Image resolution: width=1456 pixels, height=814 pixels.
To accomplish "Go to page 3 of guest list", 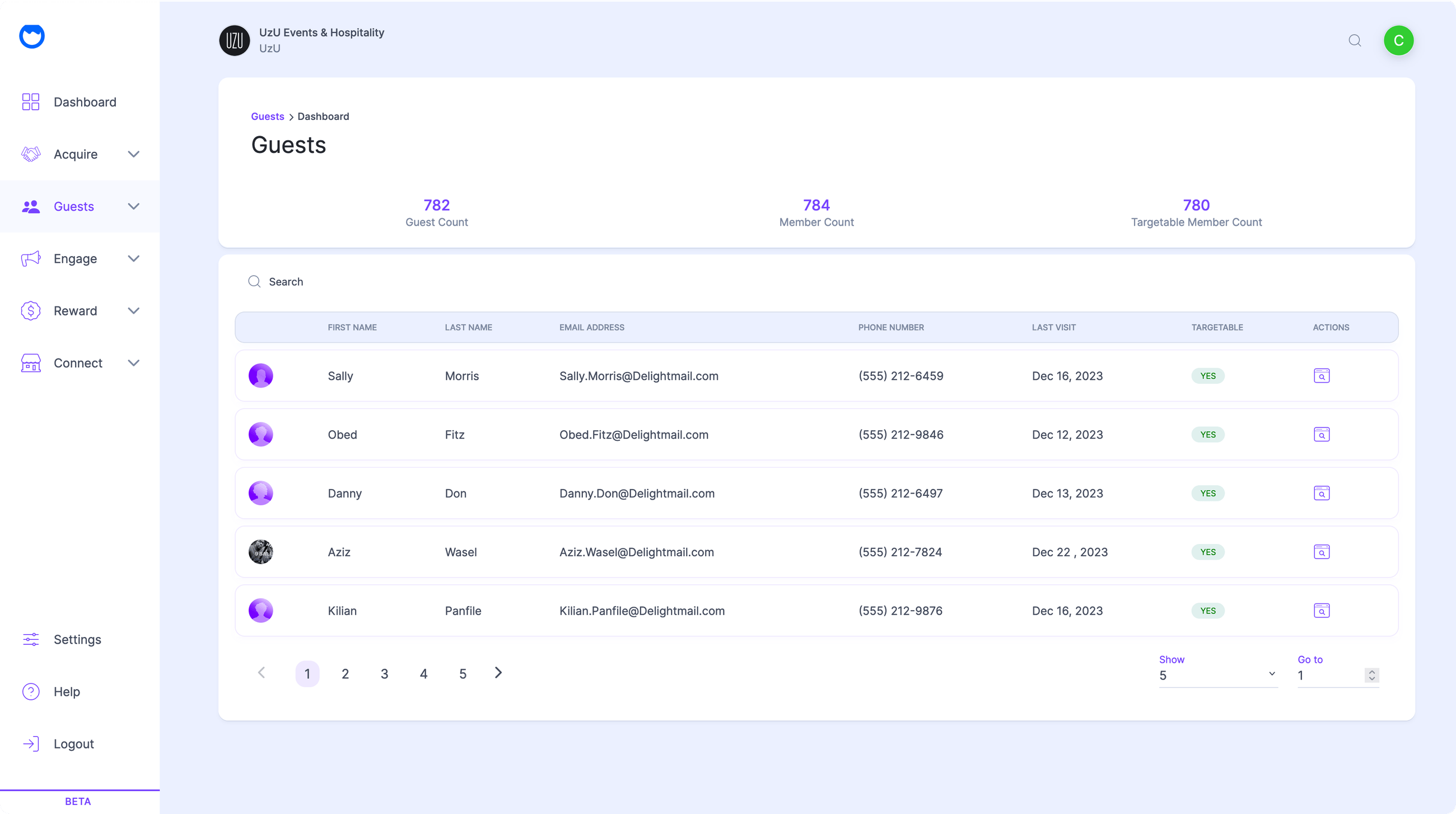I will point(384,674).
